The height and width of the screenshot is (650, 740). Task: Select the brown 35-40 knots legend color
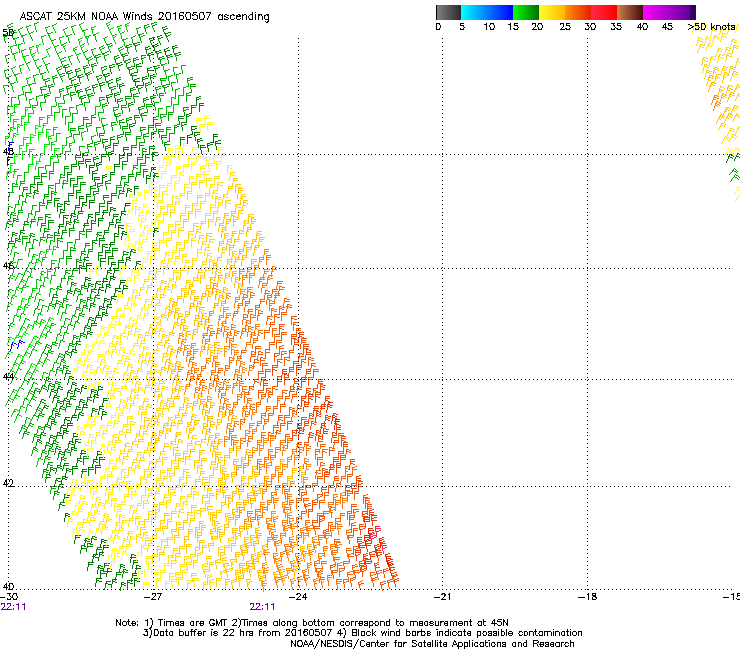click(630, 12)
